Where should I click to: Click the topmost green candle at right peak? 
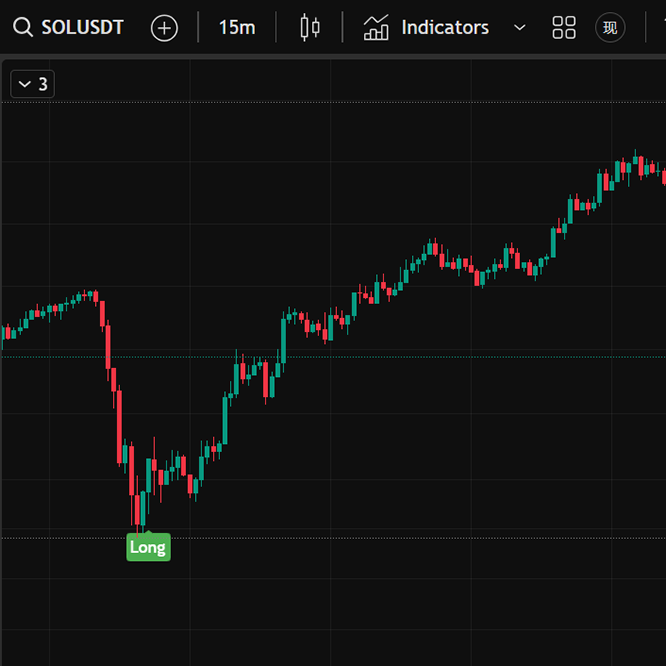[635, 159]
